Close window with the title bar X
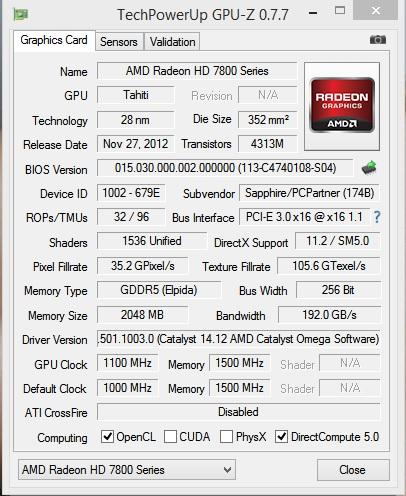This screenshot has width=406, height=496. 375,10
